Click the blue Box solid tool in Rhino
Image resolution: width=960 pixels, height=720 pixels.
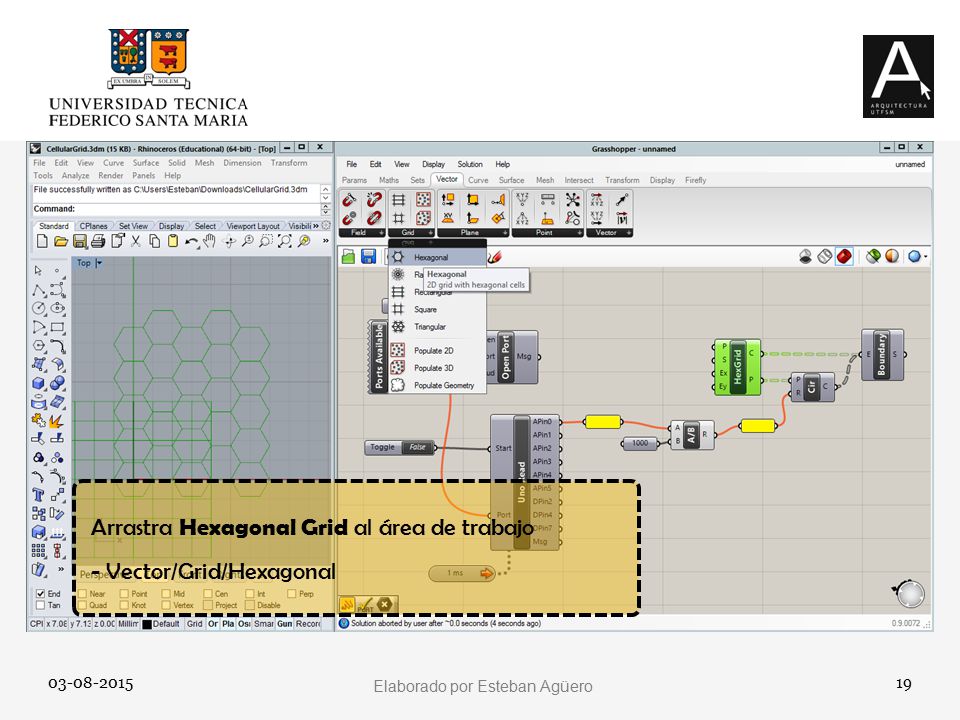coord(39,383)
